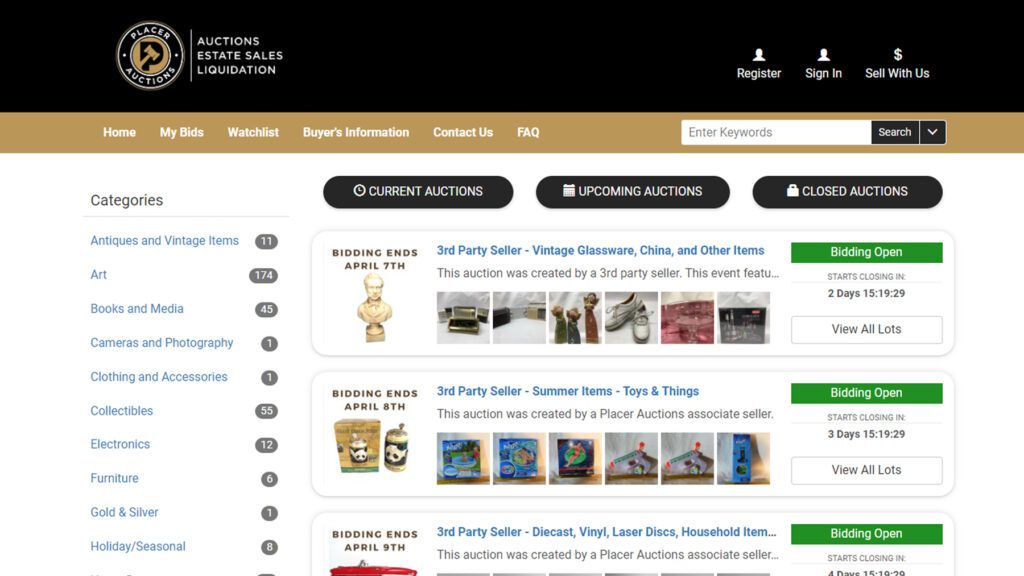The height and width of the screenshot is (576, 1024).
Task: Open Cameras and Photography category
Action: click(x=162, y=342)
